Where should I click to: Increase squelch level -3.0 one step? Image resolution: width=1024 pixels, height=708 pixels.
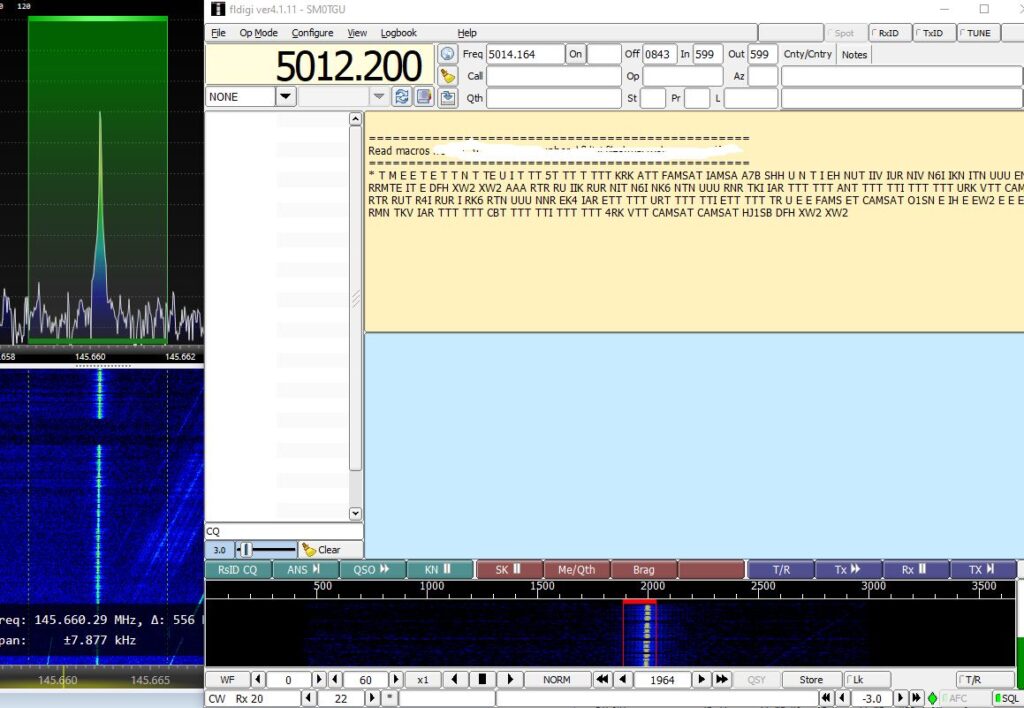coord(901,698)
